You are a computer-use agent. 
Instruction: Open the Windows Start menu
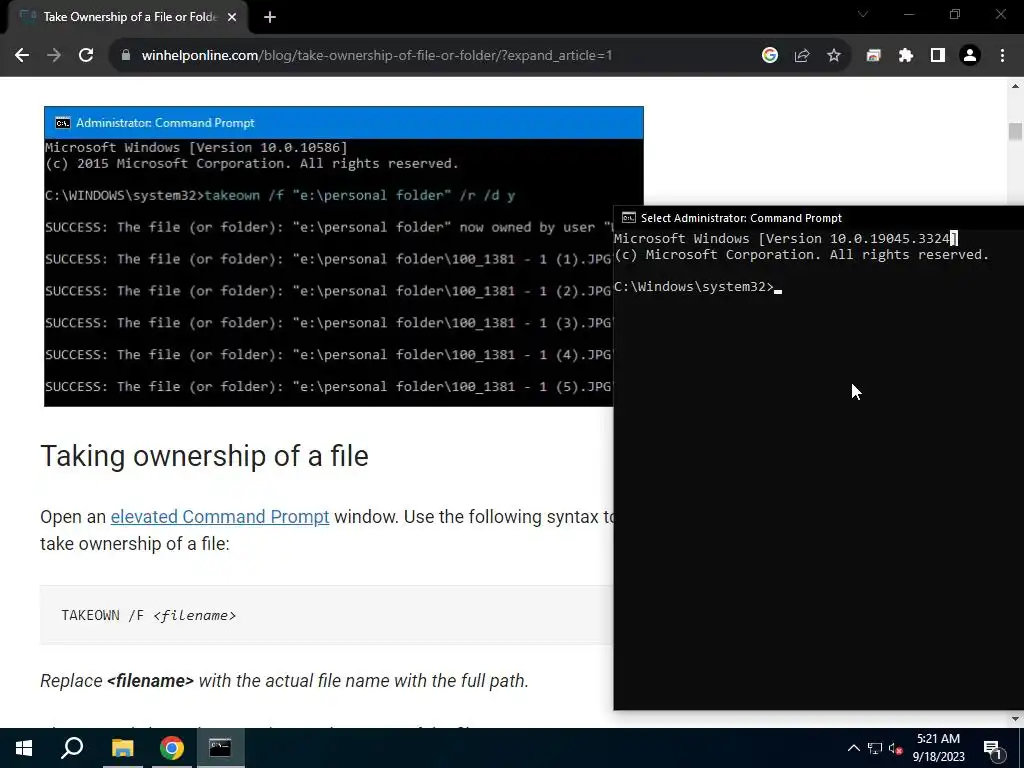tap(24, 748)
